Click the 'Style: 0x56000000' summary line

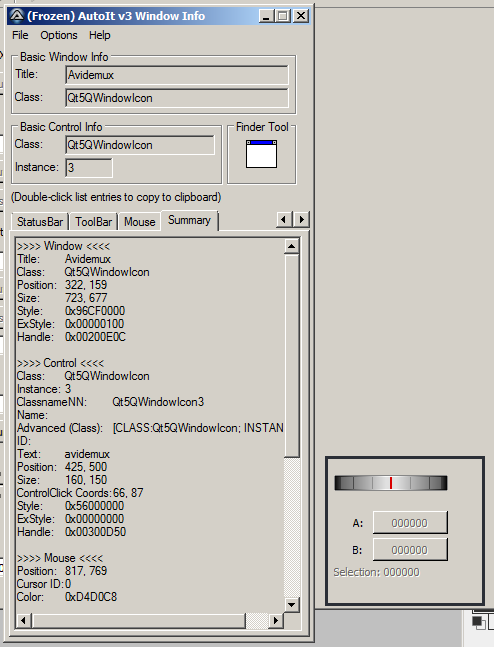[71, 506]
